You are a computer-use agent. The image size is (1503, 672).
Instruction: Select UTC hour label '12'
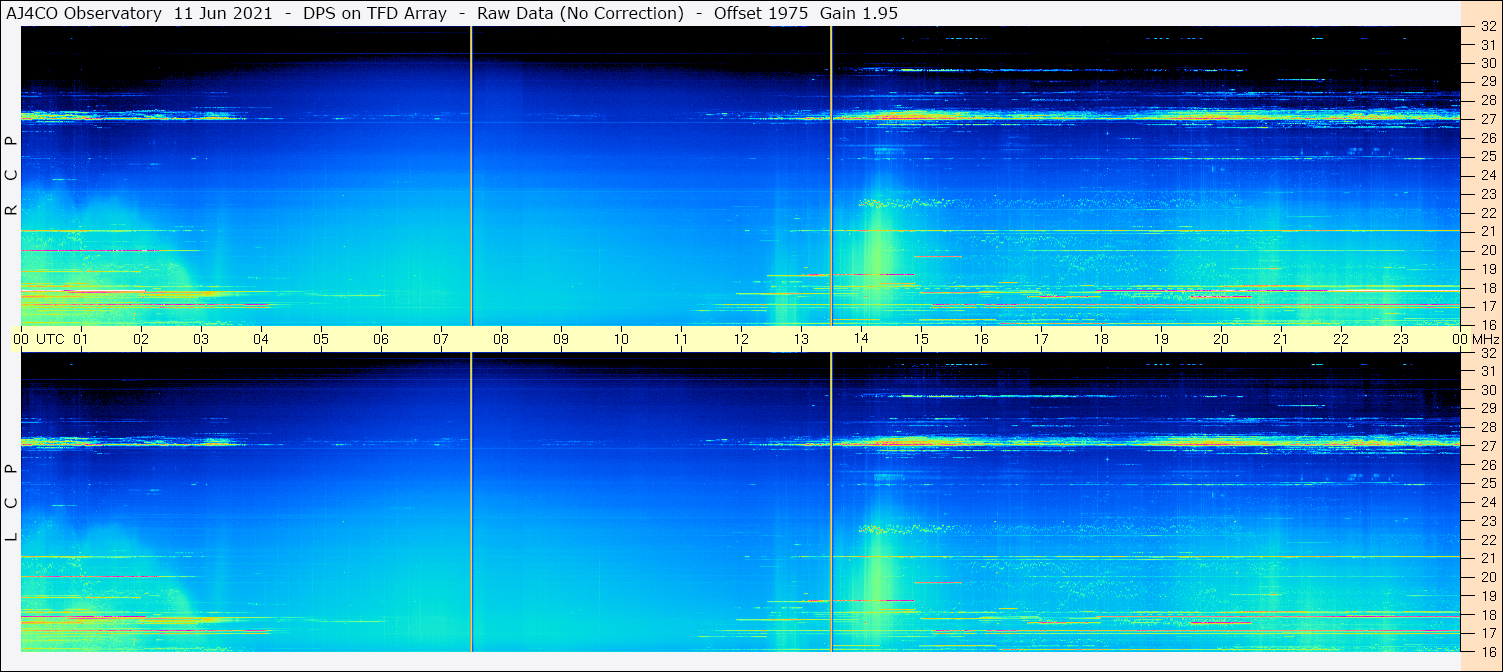click(741, 339)
